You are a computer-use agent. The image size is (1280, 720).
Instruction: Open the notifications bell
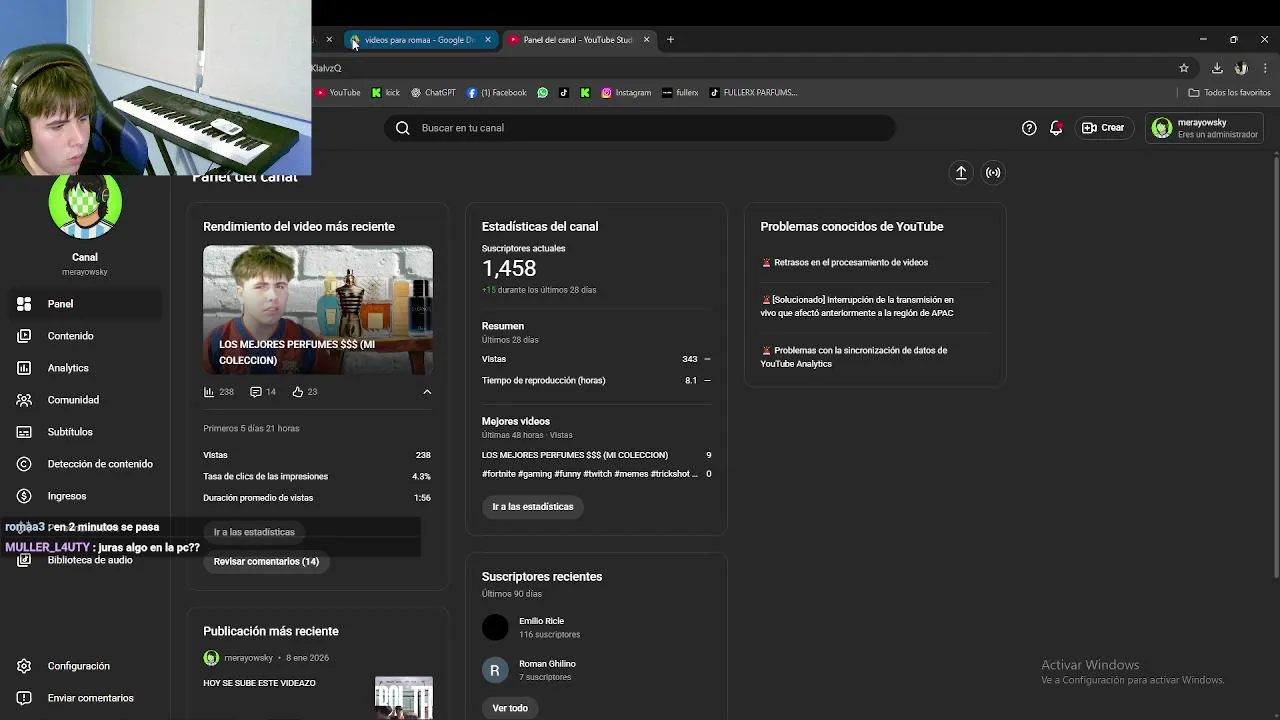(x=1056, y=128)
